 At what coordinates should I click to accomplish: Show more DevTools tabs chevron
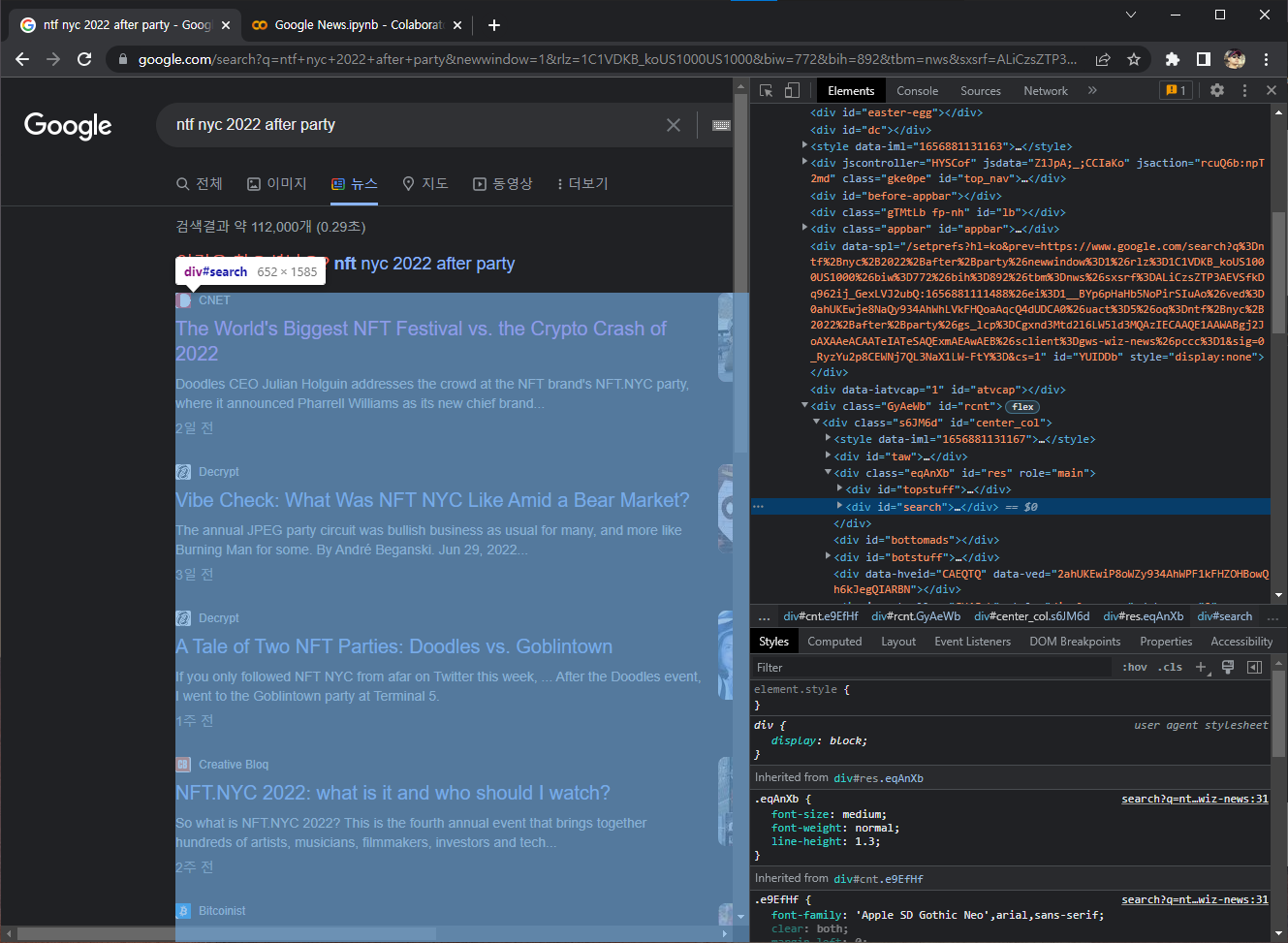[1092, 90]
